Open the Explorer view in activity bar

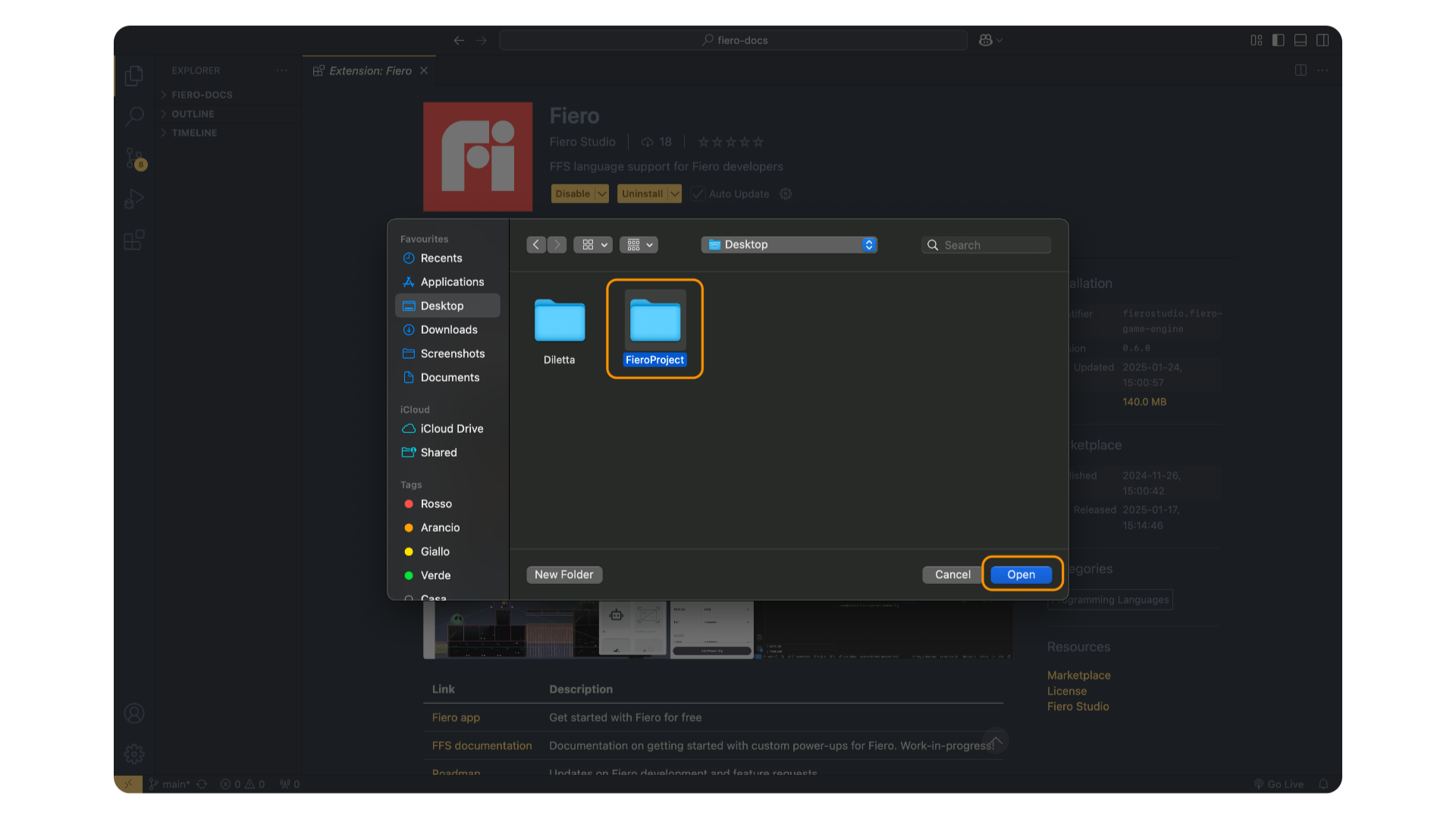[x=134, y=75]
